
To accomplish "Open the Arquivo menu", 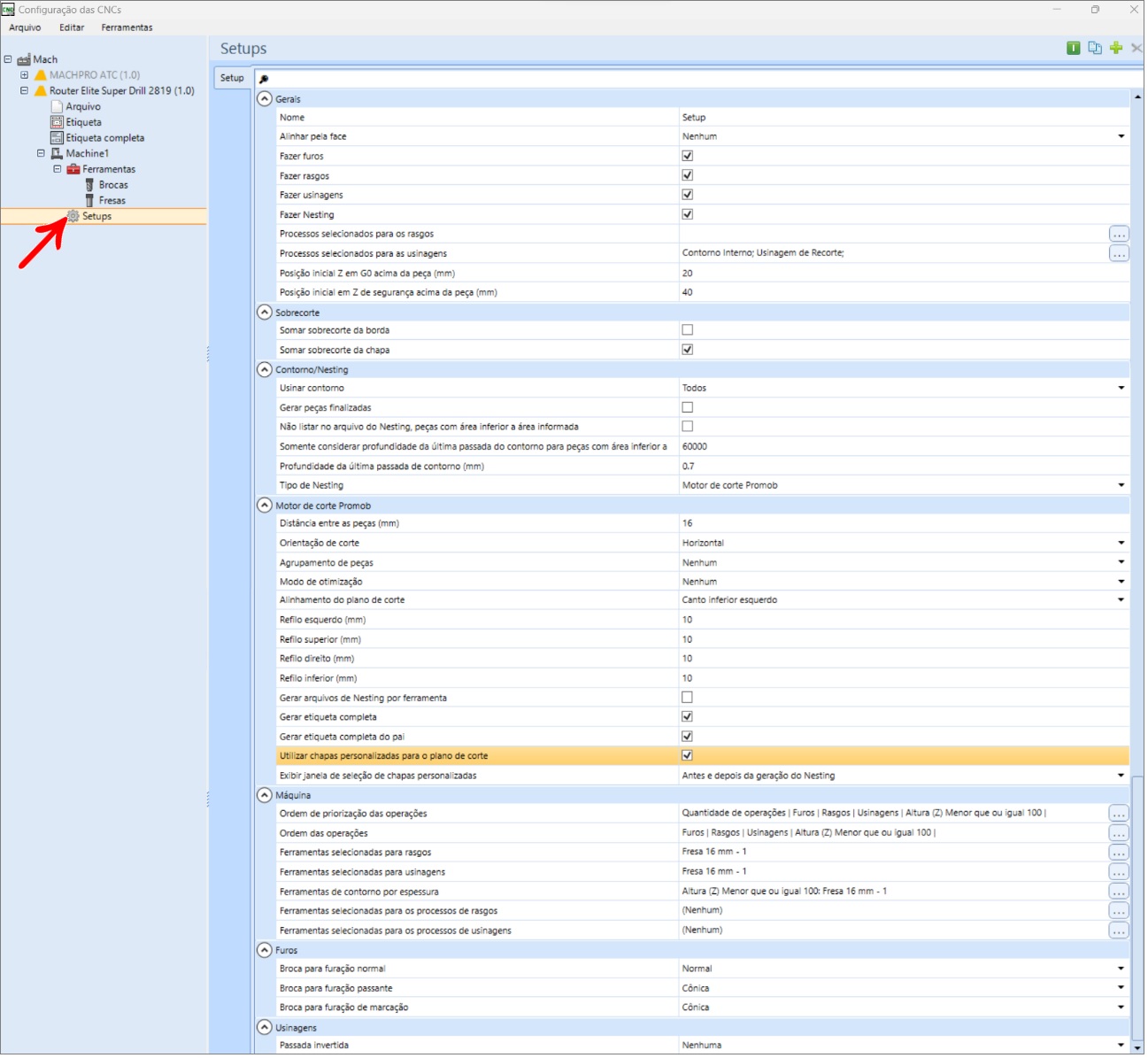I will [x=25, y=27].
